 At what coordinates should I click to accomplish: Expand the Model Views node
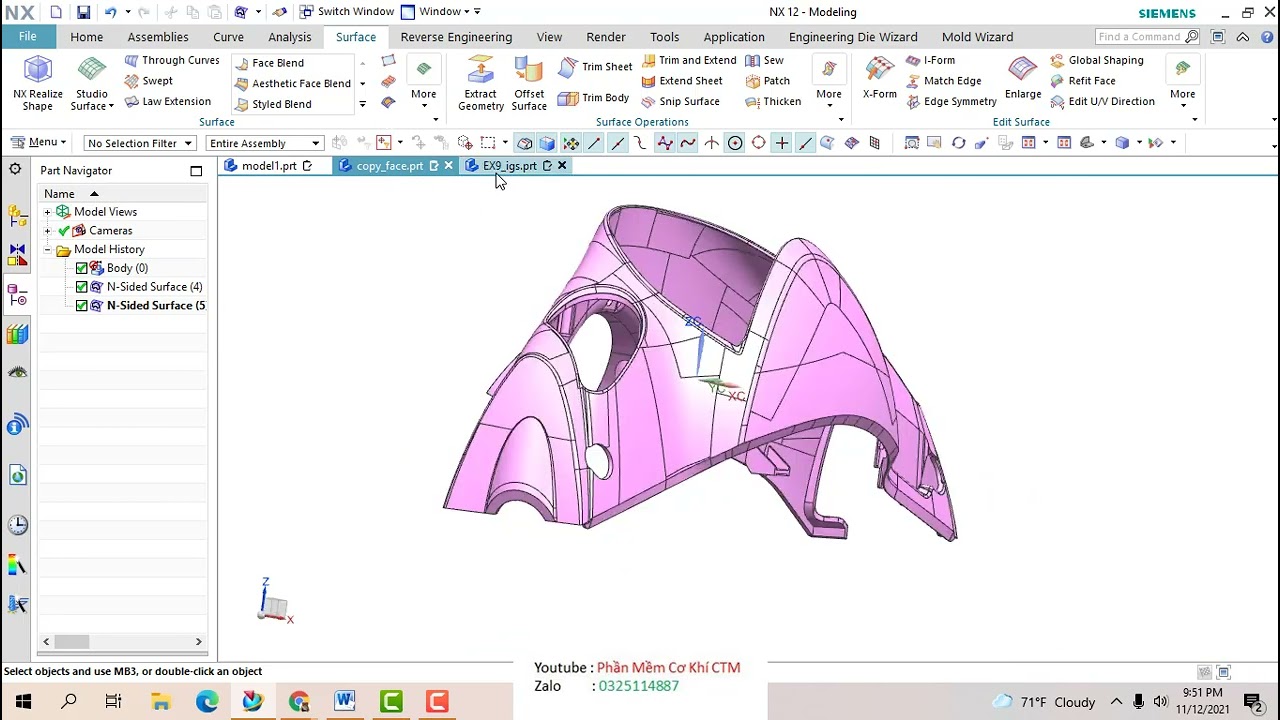click(x=47, y=212)
